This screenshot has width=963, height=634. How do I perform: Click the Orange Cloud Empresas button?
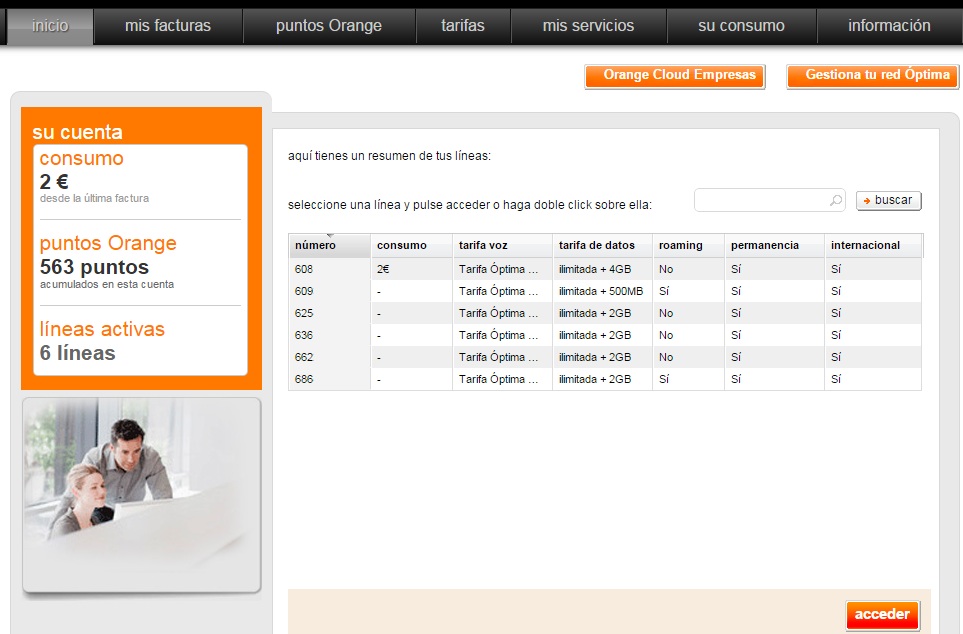coord(675,76)
